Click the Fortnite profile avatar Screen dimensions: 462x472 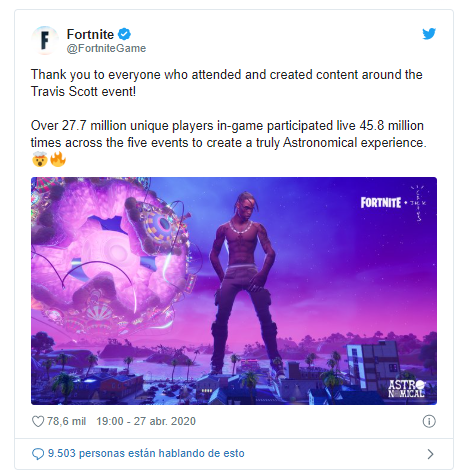pos(45,41)
